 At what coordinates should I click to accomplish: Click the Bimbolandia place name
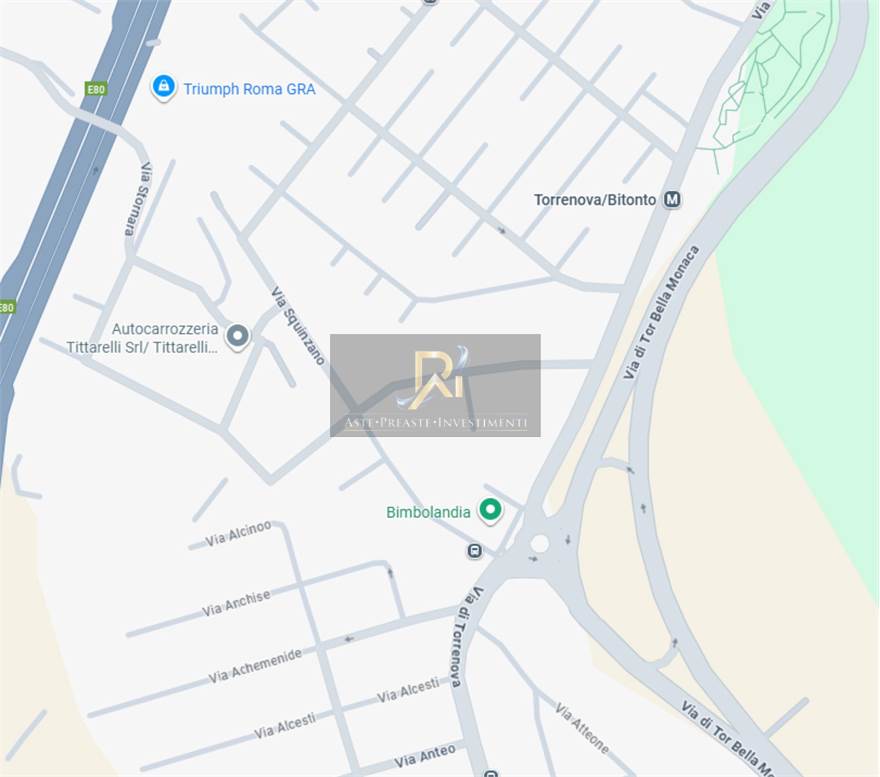(428, 512)
